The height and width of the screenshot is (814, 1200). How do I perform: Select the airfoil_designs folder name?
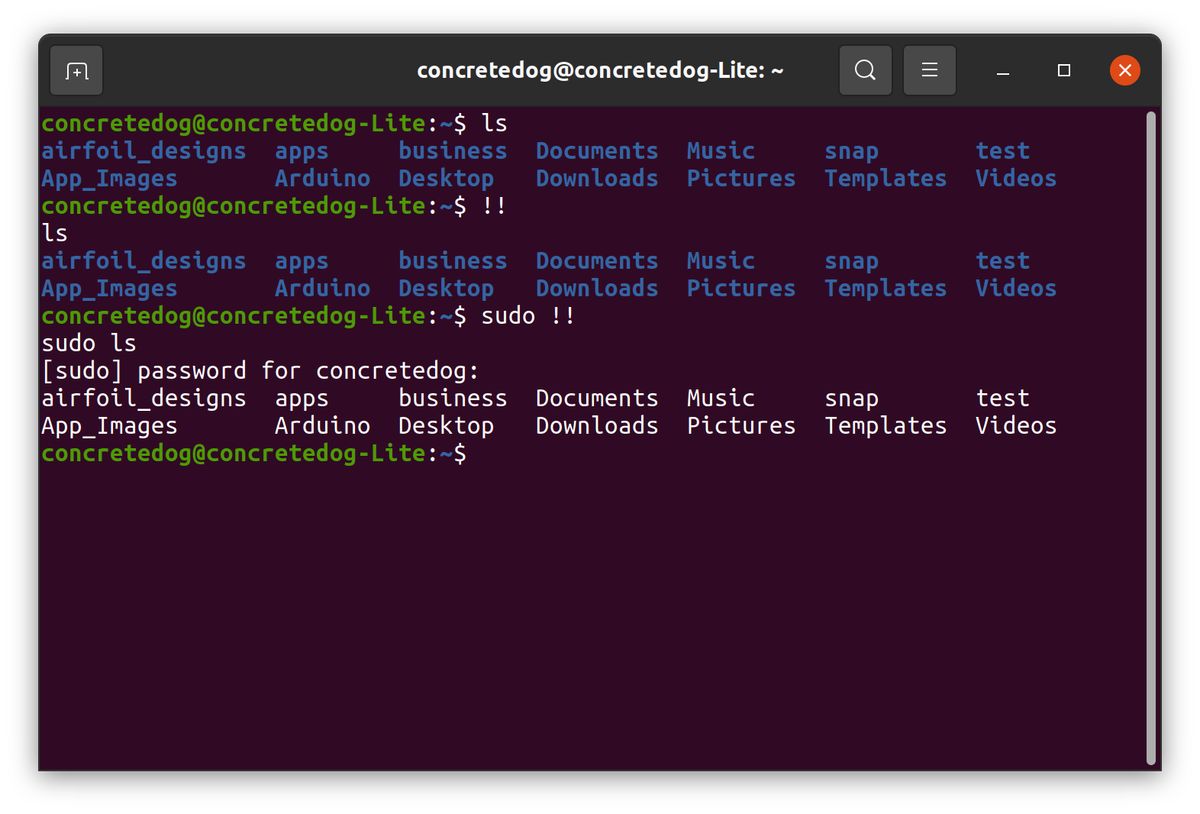144,150
